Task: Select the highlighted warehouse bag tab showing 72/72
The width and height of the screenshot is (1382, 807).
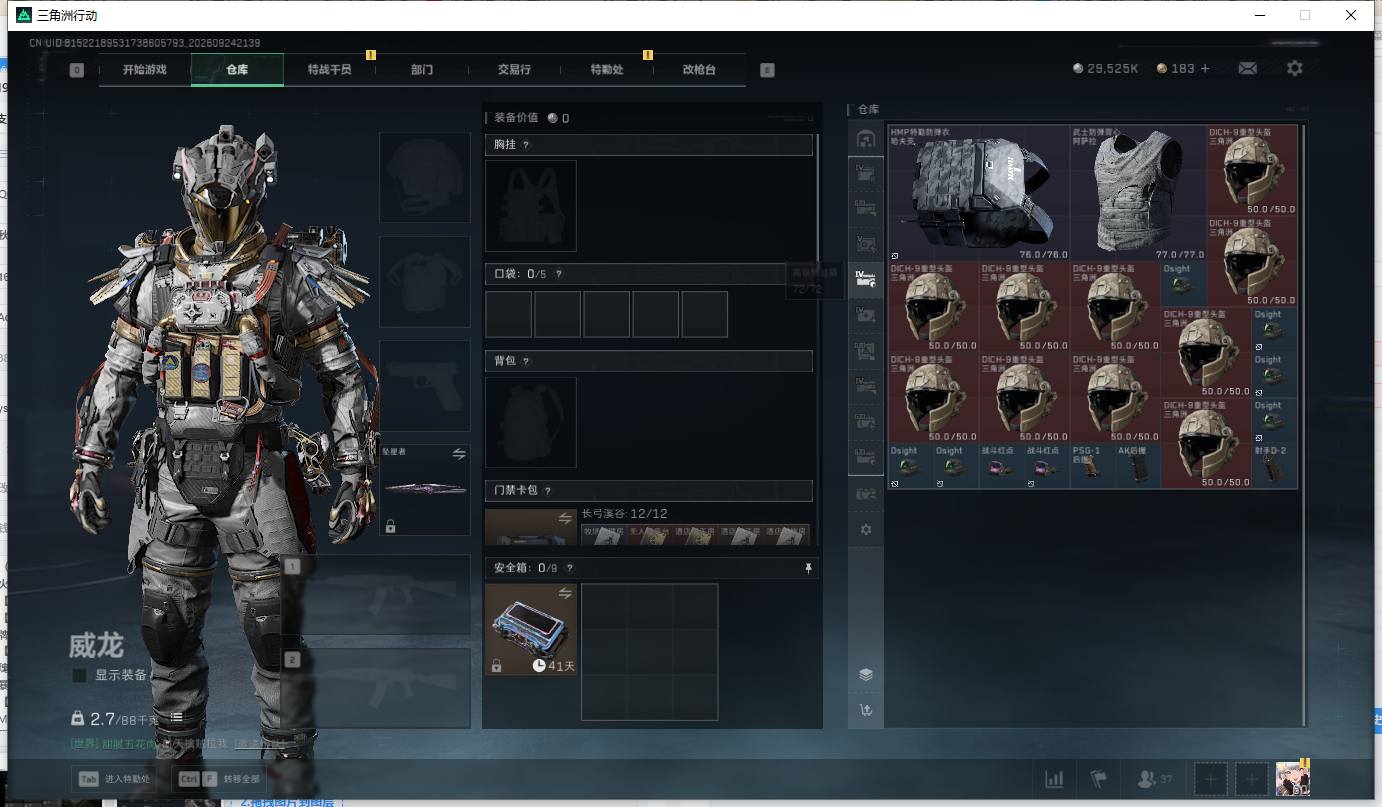Action: tap(866, 279)
